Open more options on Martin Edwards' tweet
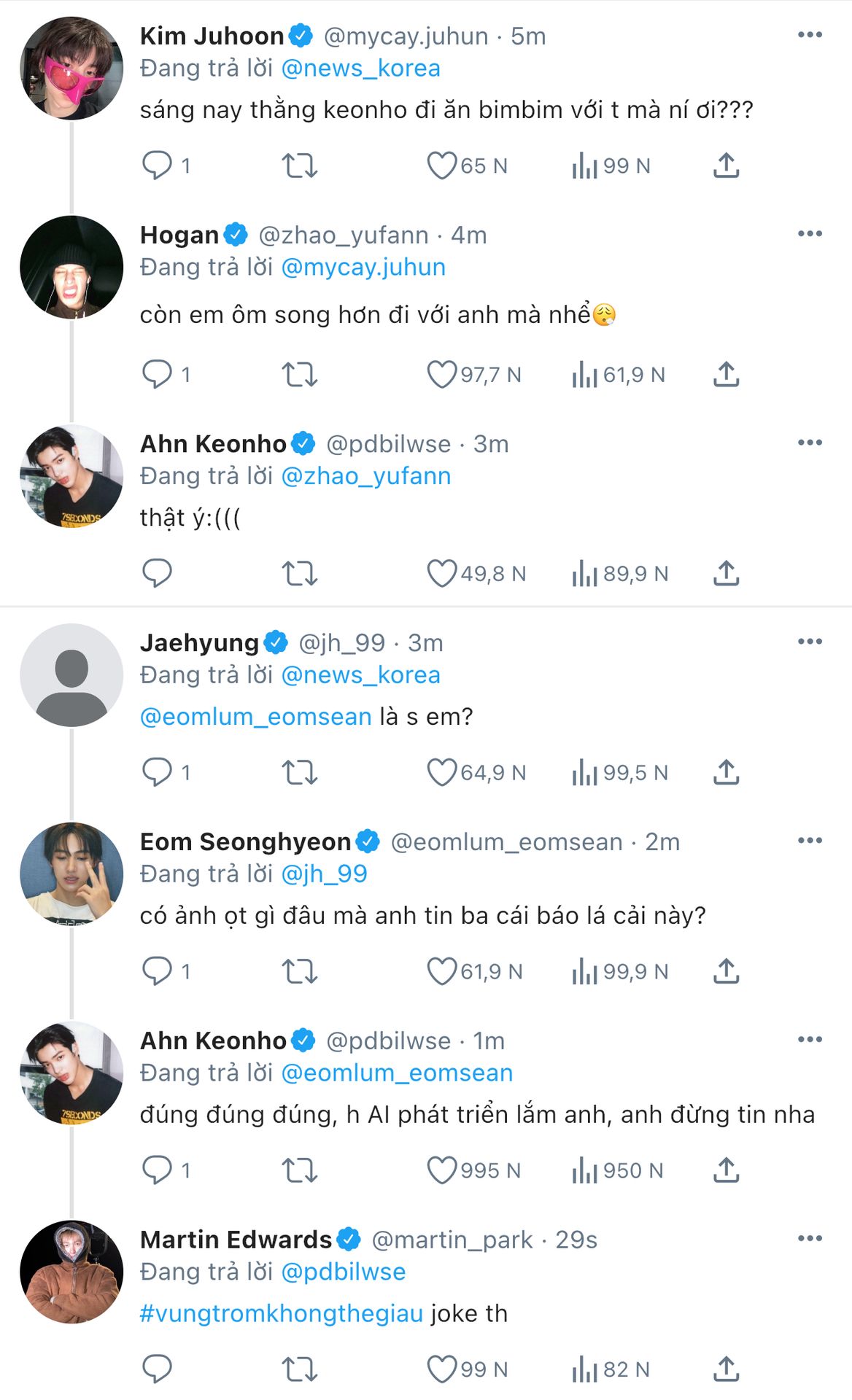The image size is (852, 1400). point(810,1238)
